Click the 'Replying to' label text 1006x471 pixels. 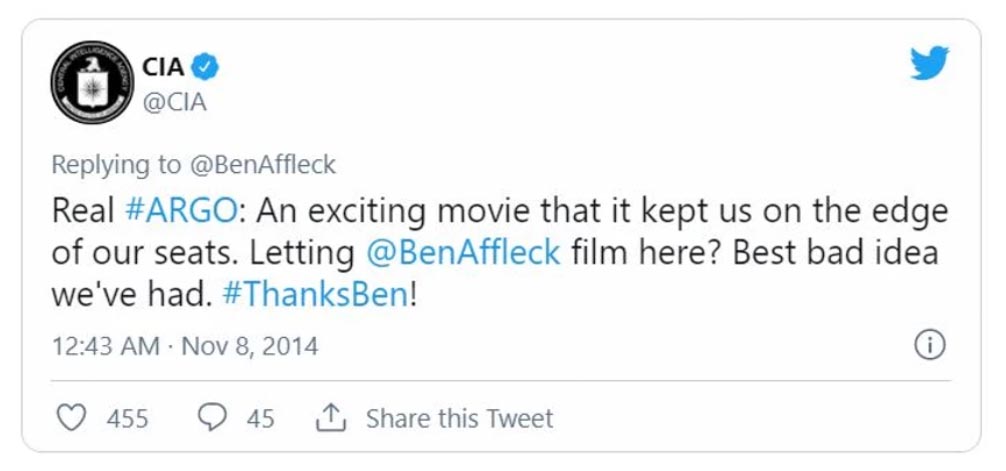pyautogui.click(x=116, y=165)
